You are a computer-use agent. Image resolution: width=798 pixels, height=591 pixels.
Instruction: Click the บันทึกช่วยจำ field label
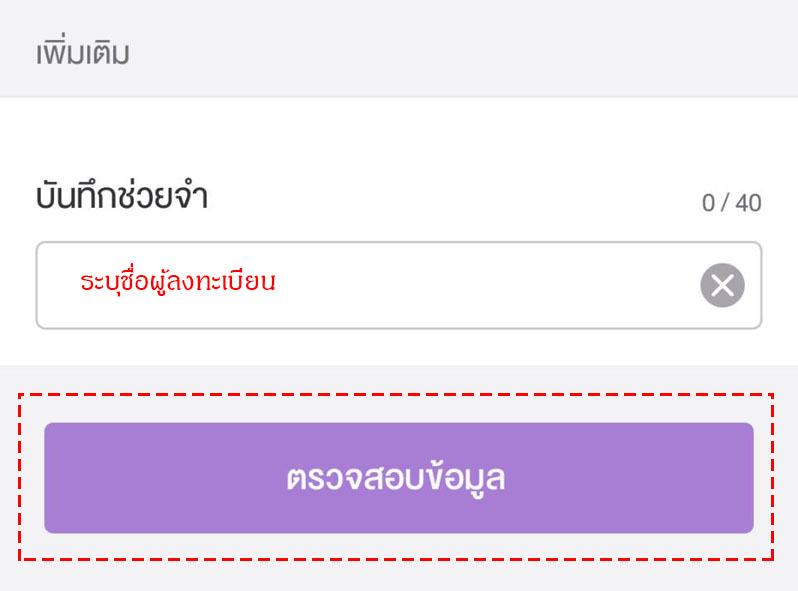tap(121, 198)
